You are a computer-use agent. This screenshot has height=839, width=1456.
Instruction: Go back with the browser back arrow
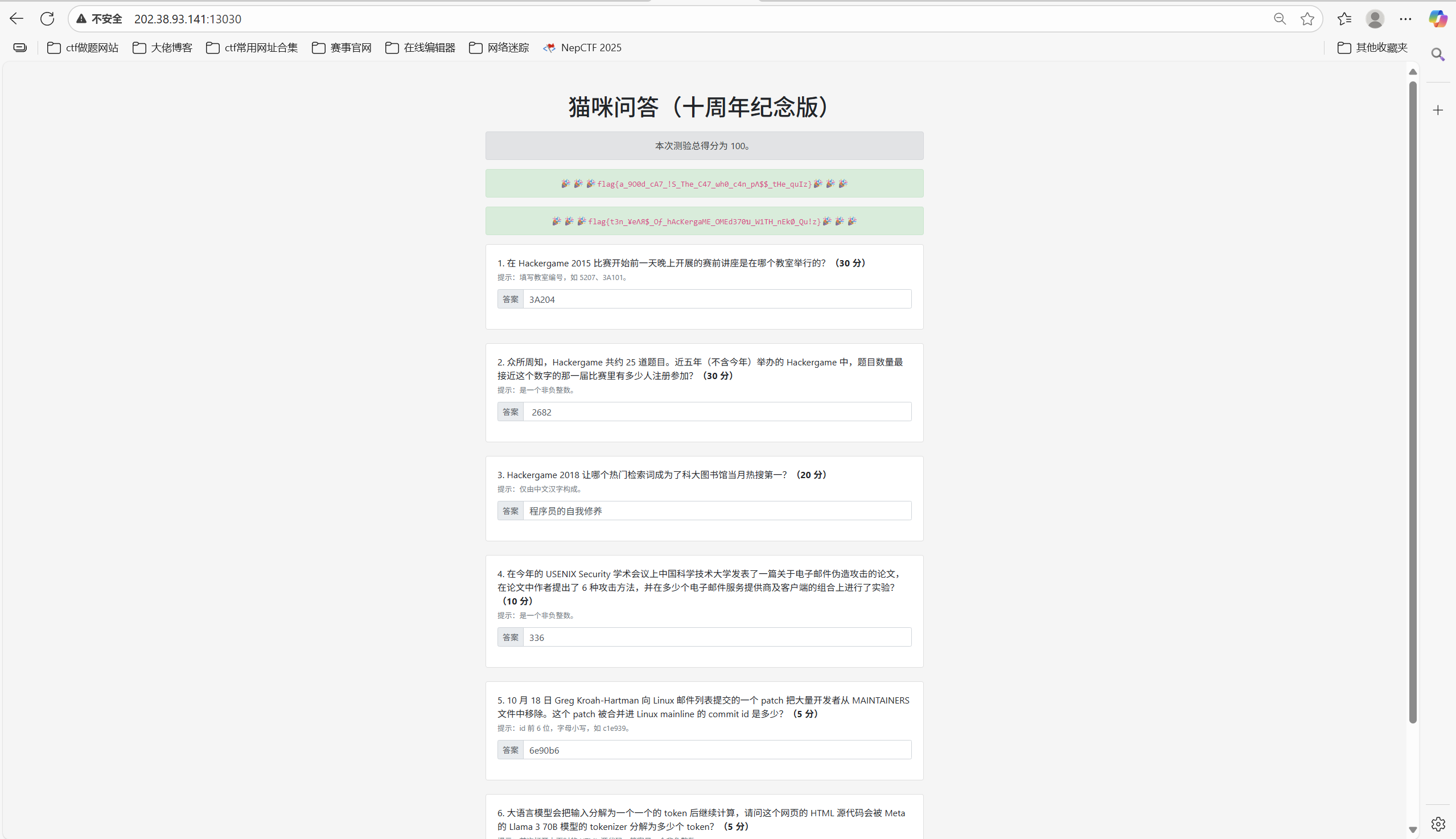pos(16,19)
